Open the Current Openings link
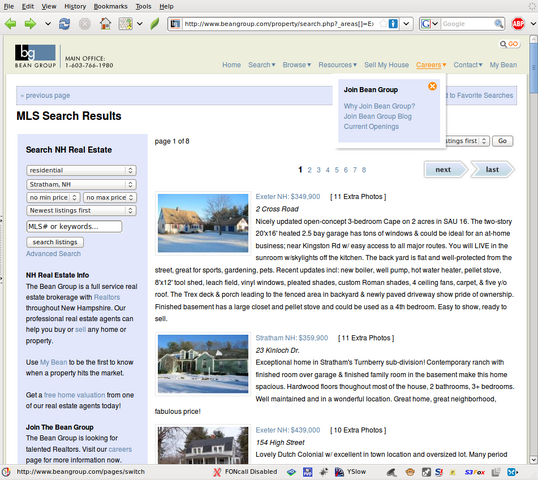Image resolution: width=538 pixels, height=480 pixels. tap(371, 127)
